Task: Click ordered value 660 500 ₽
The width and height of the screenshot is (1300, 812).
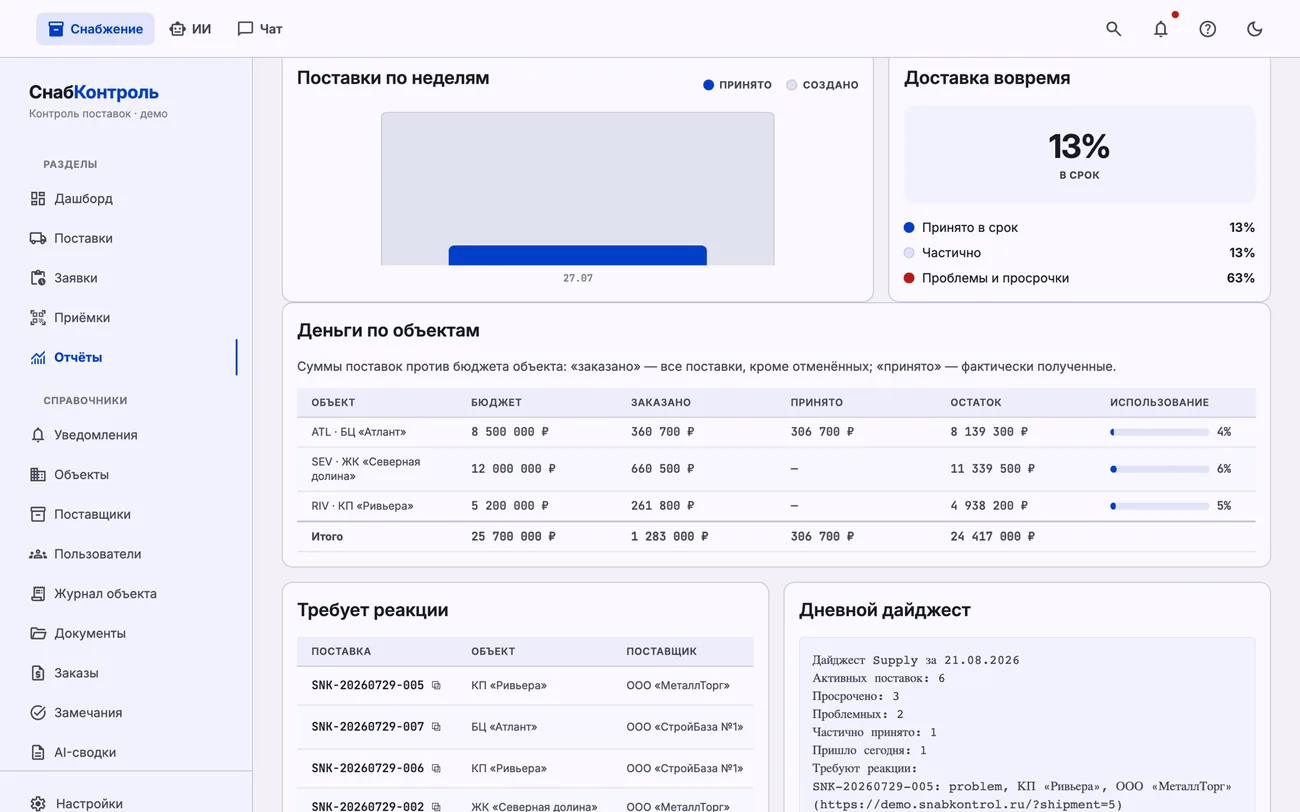Action: coord(663,469)
